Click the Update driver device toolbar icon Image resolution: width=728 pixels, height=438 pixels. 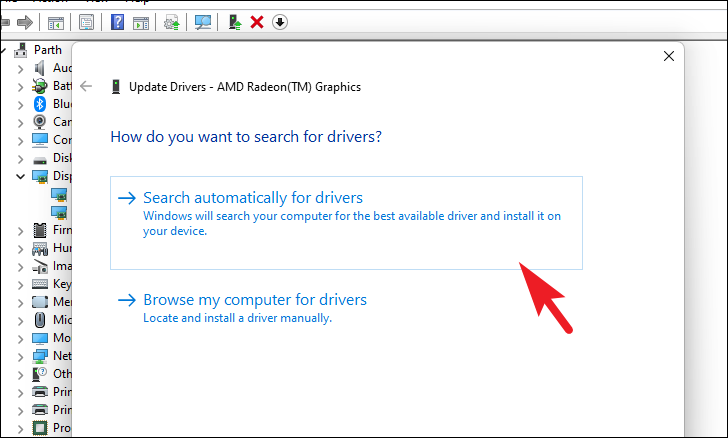[x=235, y=22]
